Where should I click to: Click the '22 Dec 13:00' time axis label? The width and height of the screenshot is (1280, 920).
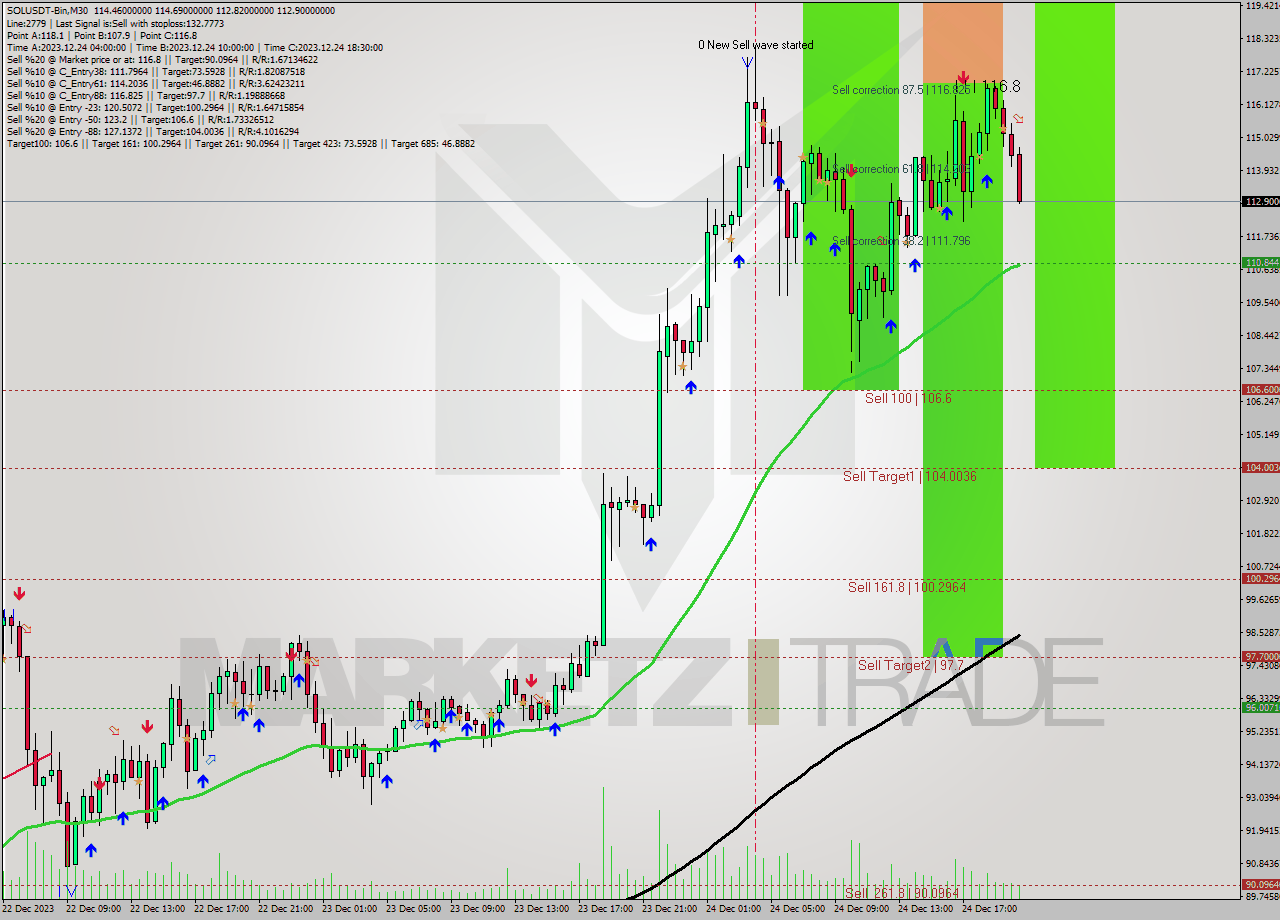[156, 909]
